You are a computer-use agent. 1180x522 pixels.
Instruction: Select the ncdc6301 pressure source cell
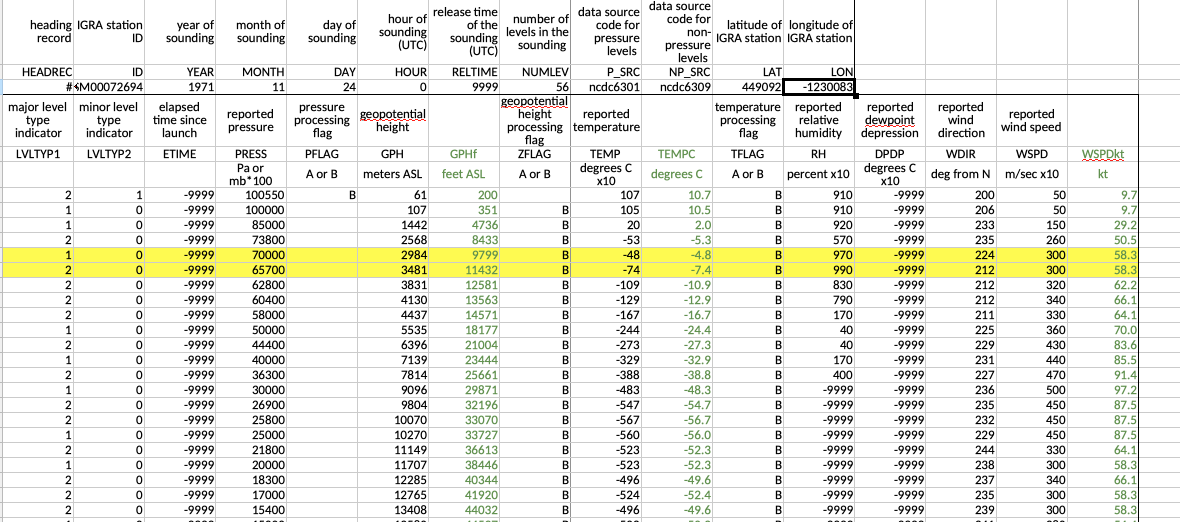click(607, 86)
